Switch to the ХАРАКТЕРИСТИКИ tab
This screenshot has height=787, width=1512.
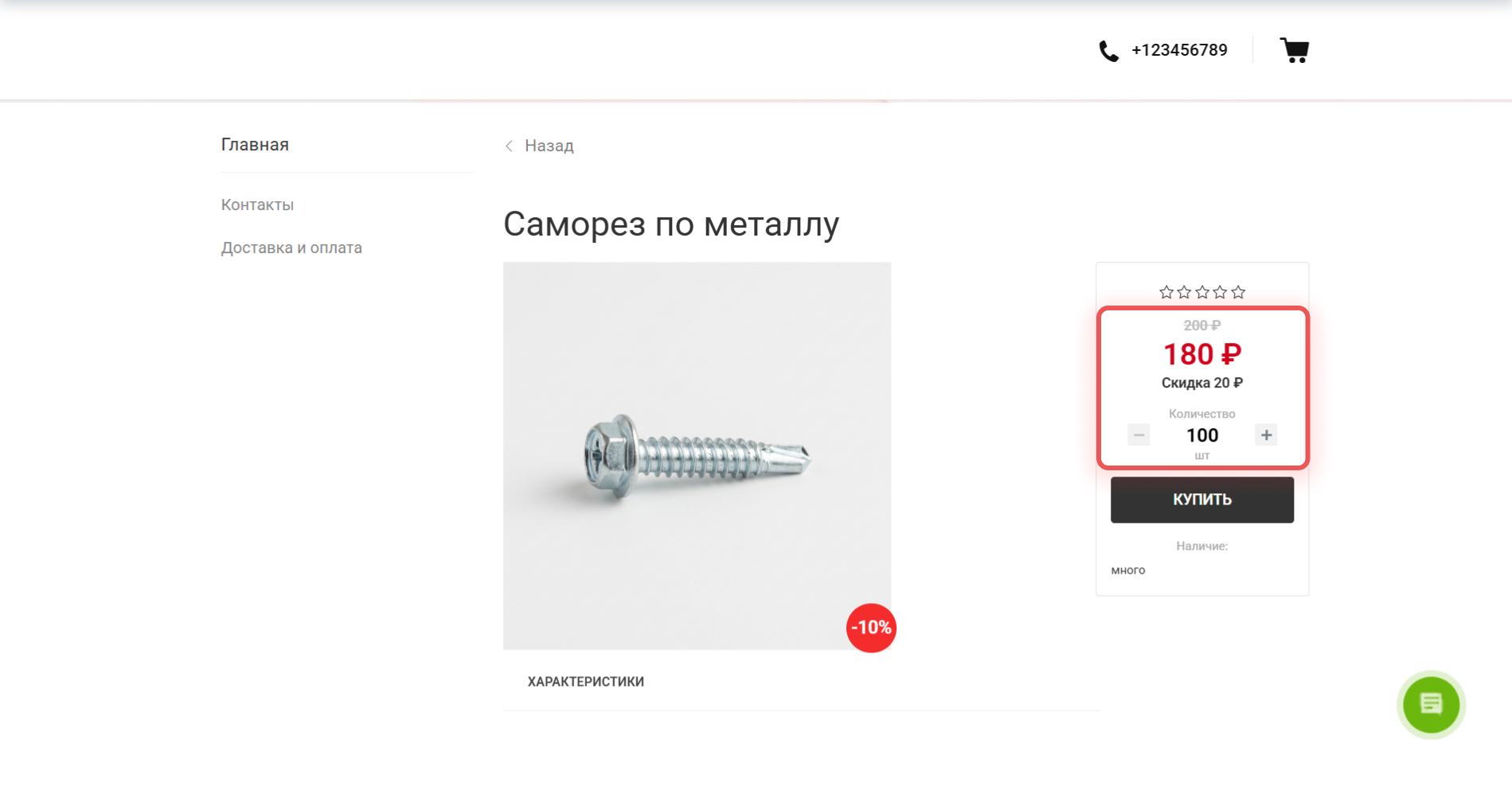tap(586, 681)
